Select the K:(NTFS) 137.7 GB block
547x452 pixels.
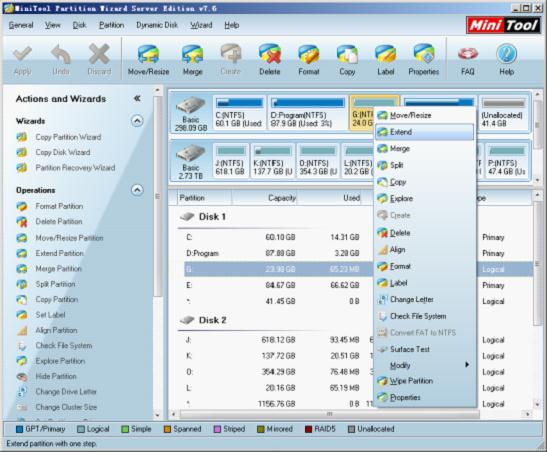coord(273,161)
